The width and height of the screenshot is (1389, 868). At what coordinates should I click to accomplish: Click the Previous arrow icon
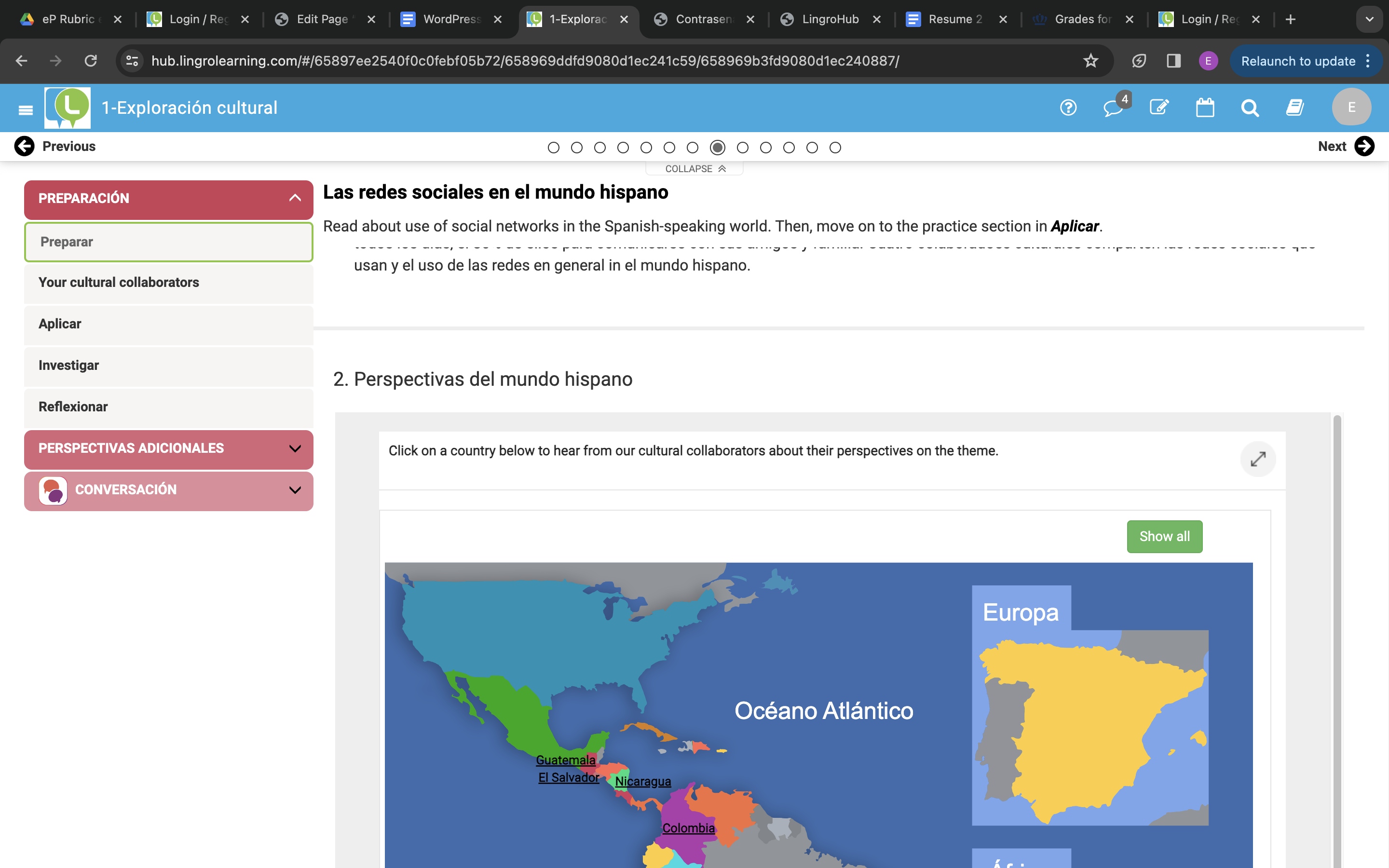(24, 147)
